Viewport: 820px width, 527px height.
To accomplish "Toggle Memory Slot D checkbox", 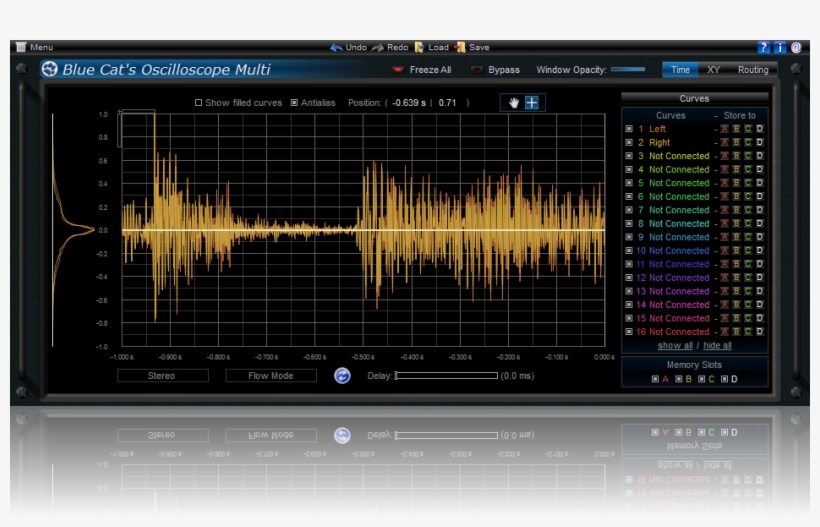I will click(x=724, y=379).
